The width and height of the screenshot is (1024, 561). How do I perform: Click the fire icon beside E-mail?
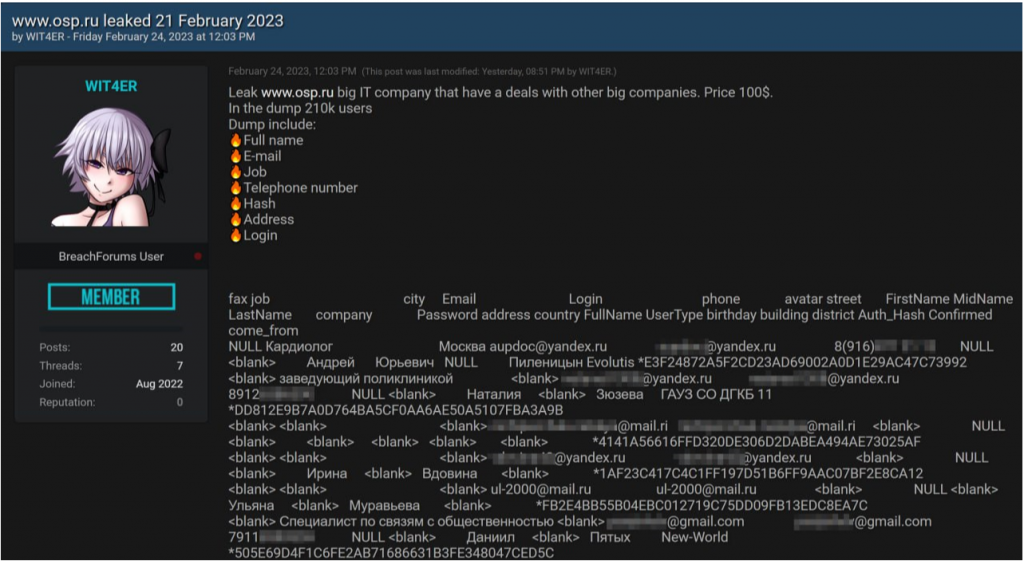[x=235, y=156]
